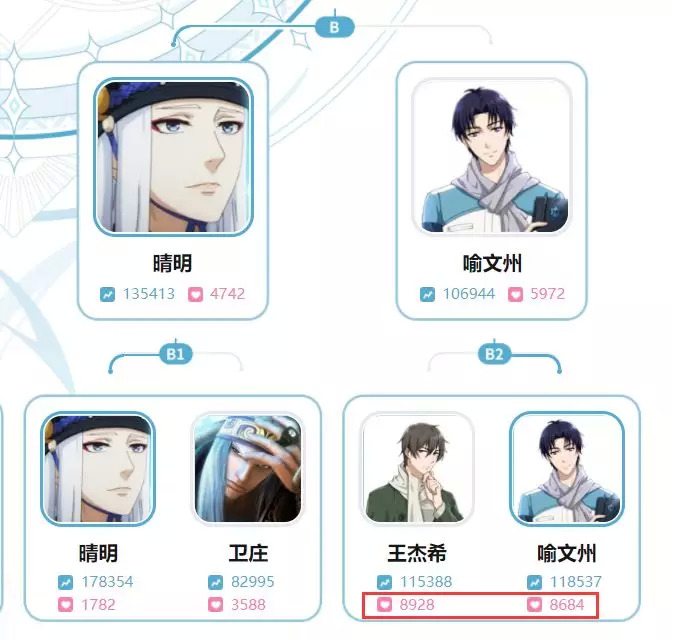Click the B bracket group badge
The height and width of the screenshot is (640, 673).
(x=335, y=27)
